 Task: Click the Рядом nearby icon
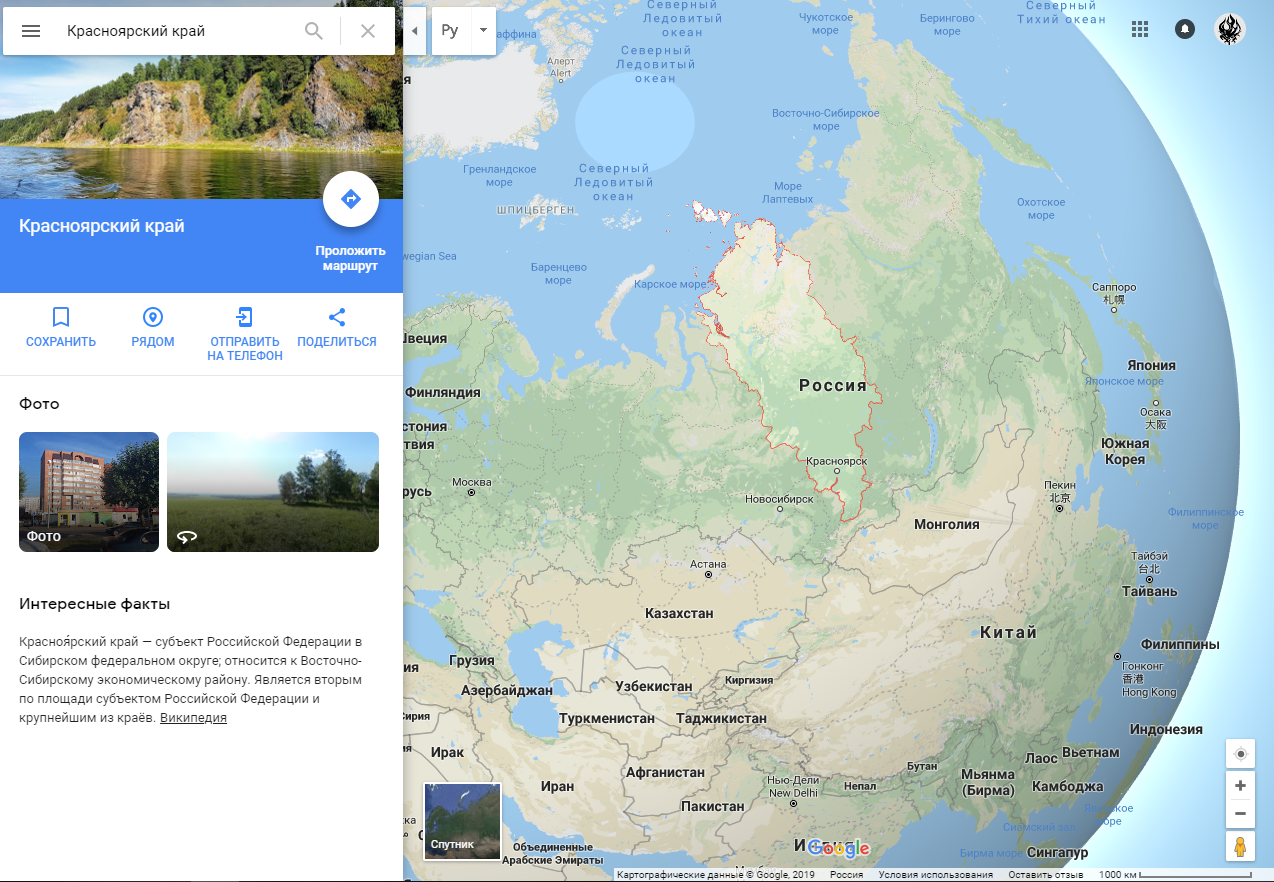[x=153, y=318]
